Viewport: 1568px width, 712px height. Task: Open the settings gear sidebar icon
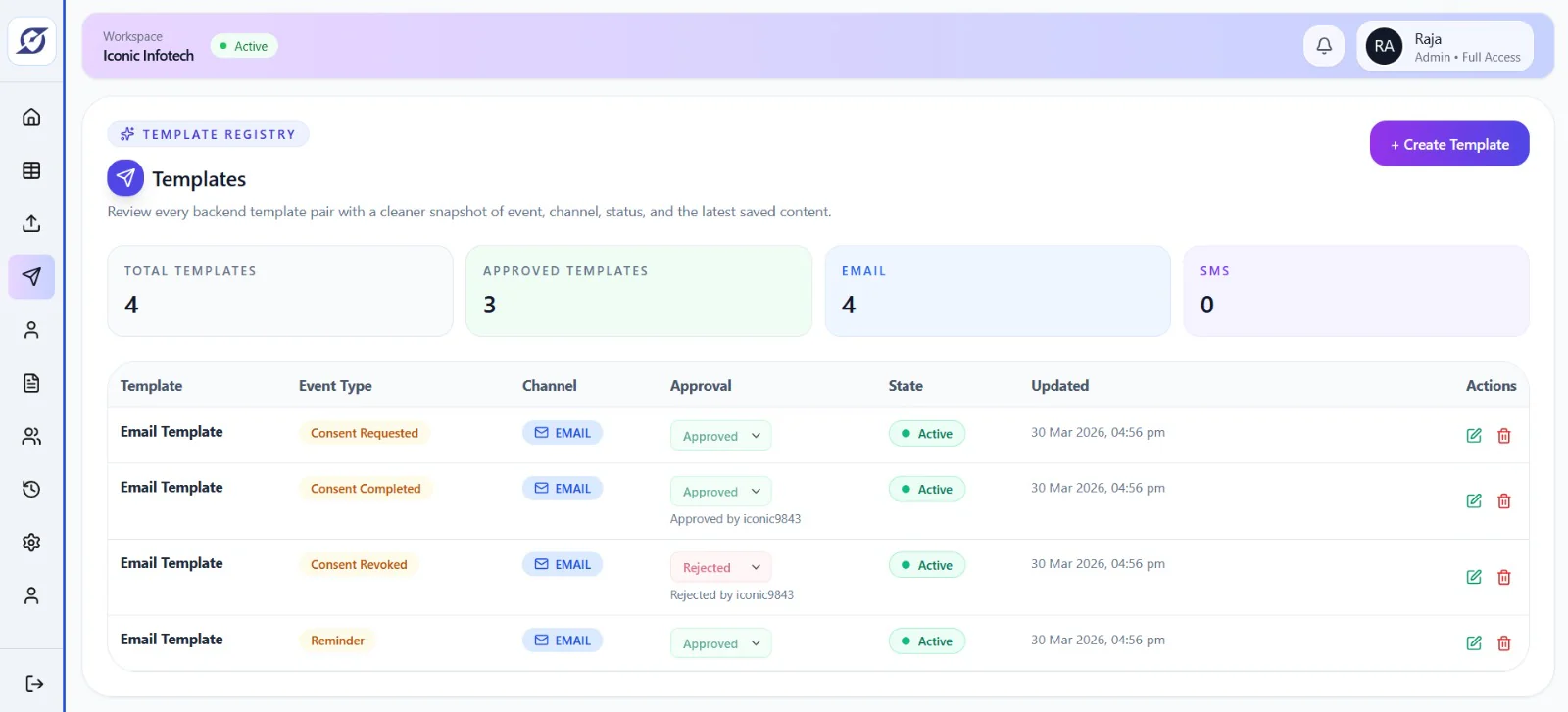(x=31, y=542)
